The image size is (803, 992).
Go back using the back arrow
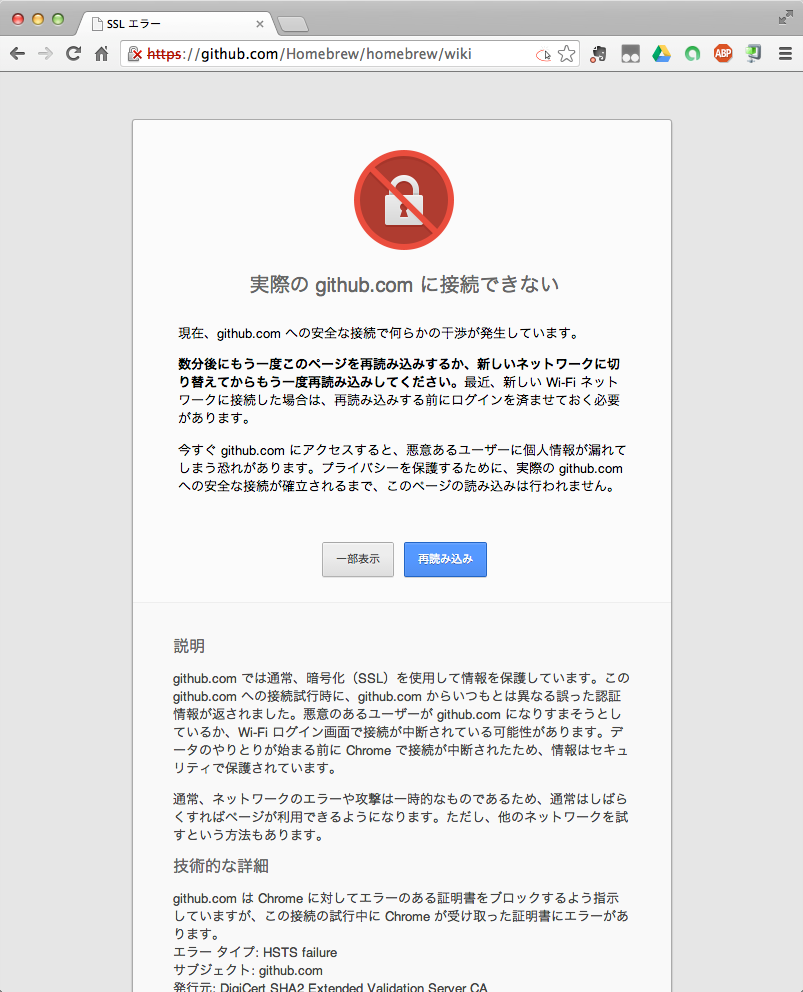[17, 54]
